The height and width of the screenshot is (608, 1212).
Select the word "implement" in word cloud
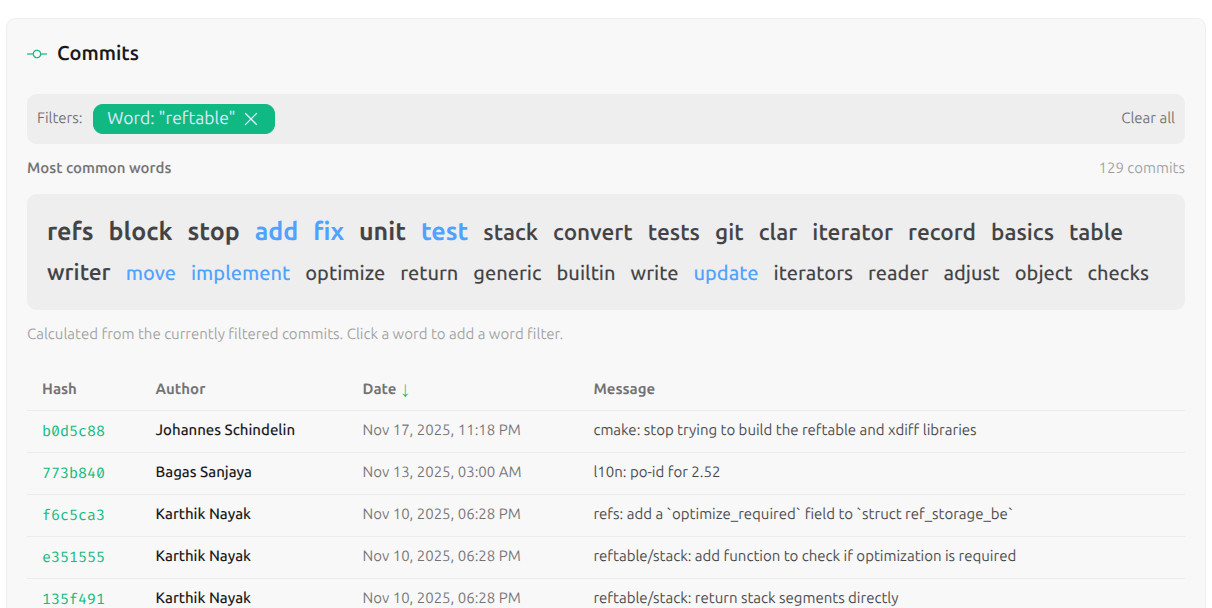click(240, 273)
